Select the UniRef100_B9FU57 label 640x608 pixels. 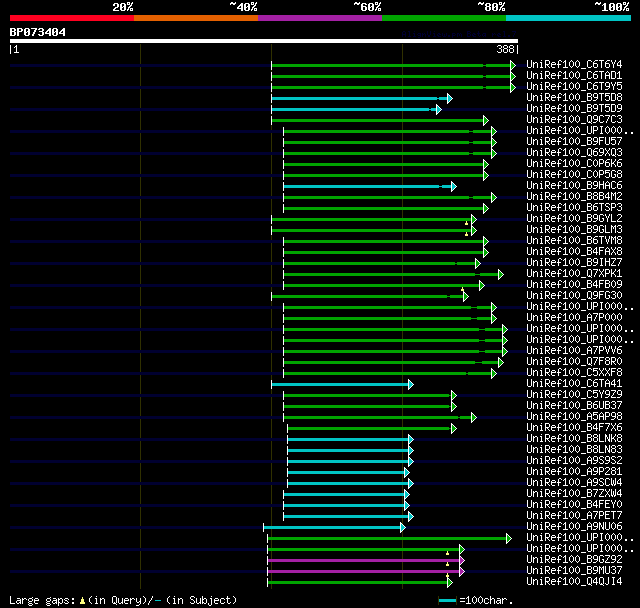(x=574, y=142)
